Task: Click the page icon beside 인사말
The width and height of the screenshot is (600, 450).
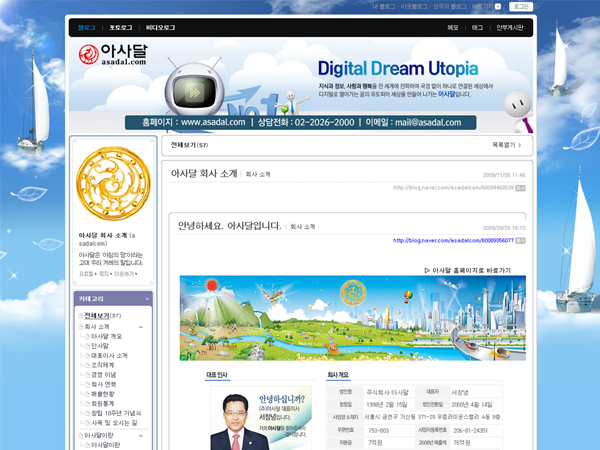Action: click(x=88, y=346)
